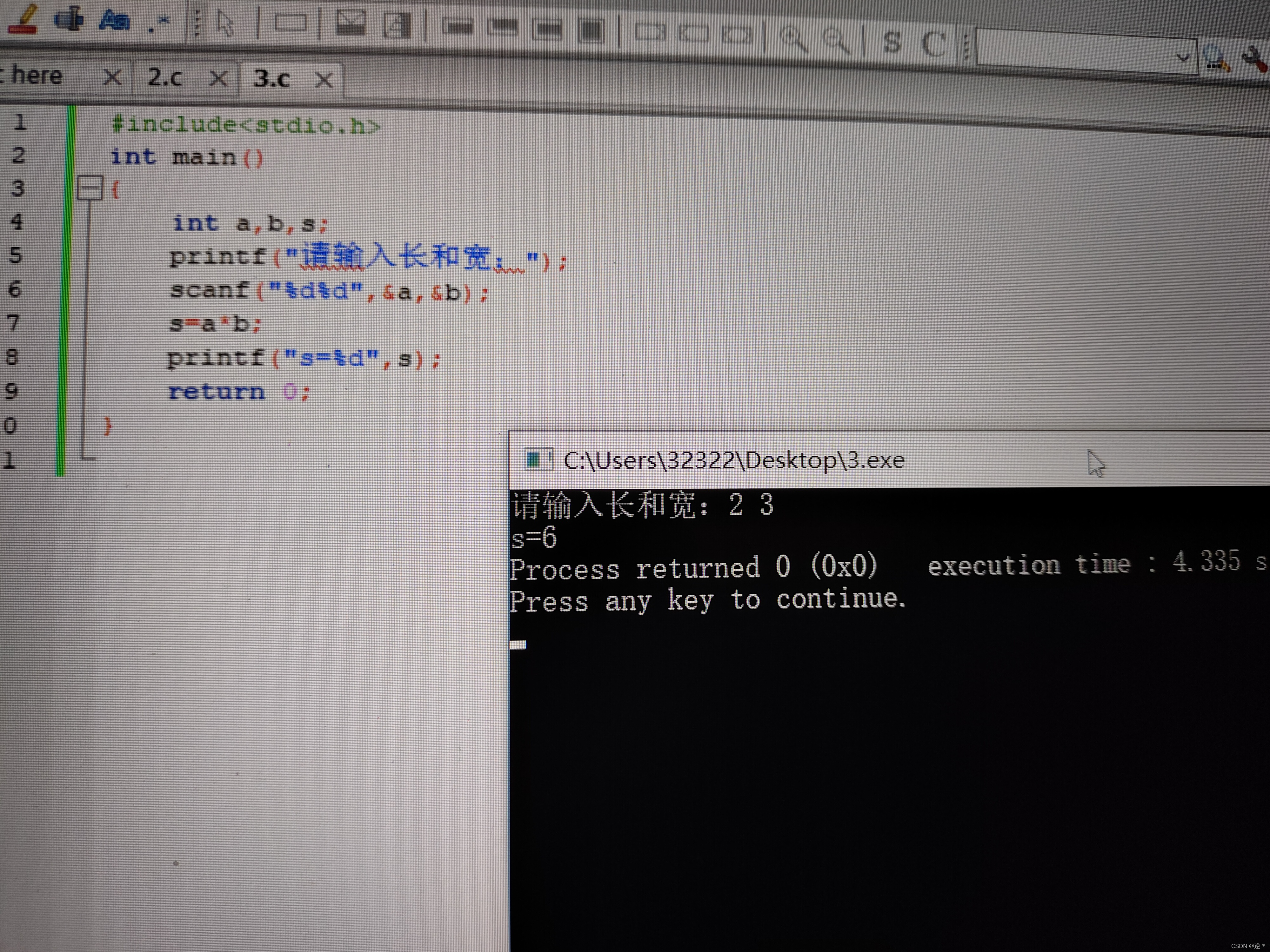Click the zoom in magnifier icon
The height and width of the screenshot is (952, 1270).
point(793,39)
